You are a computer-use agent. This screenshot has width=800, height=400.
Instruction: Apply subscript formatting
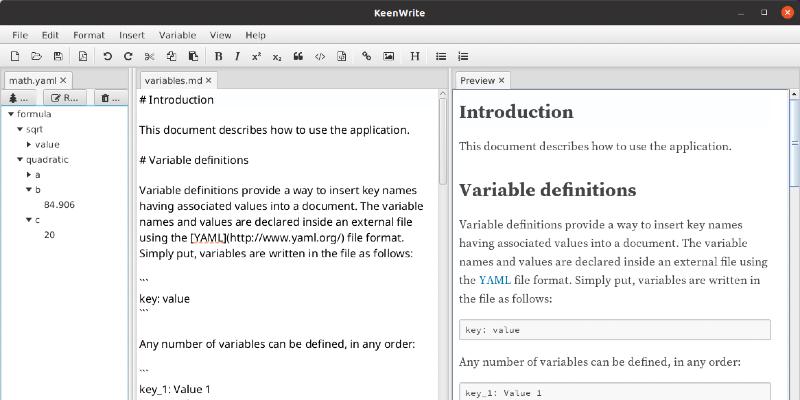[277, 56]
